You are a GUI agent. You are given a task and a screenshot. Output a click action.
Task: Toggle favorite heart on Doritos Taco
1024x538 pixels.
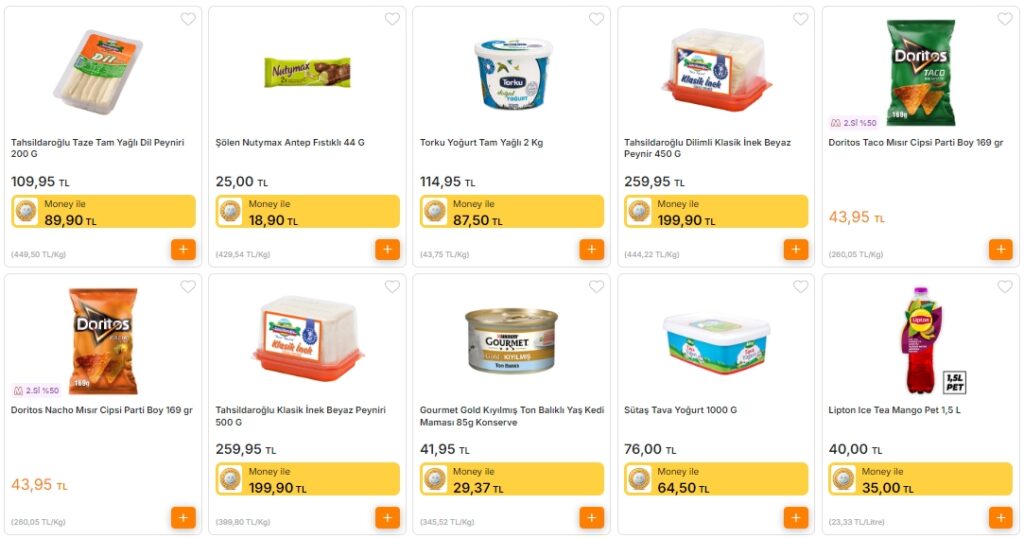(x=1005, y=19)
